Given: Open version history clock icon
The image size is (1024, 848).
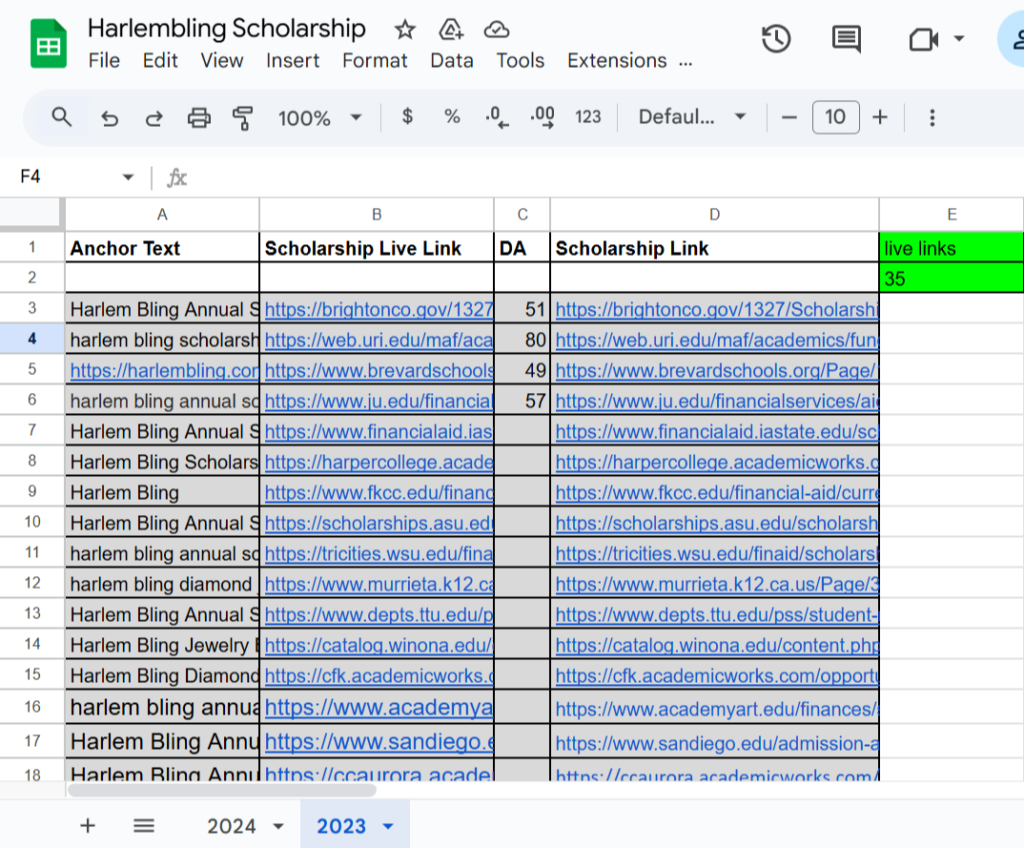Looking at the screenshot, I should pyautogui.click(x=776, y=39).
